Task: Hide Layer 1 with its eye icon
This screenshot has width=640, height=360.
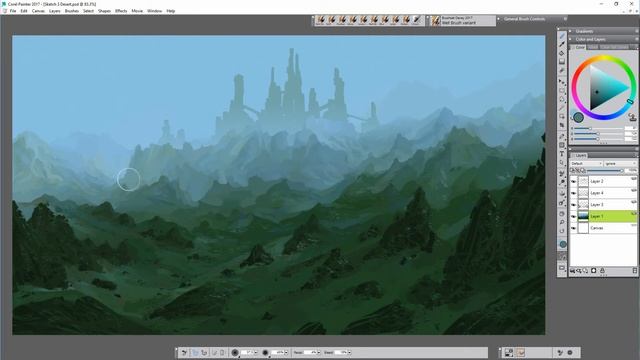Action: (x=573, y=216)
